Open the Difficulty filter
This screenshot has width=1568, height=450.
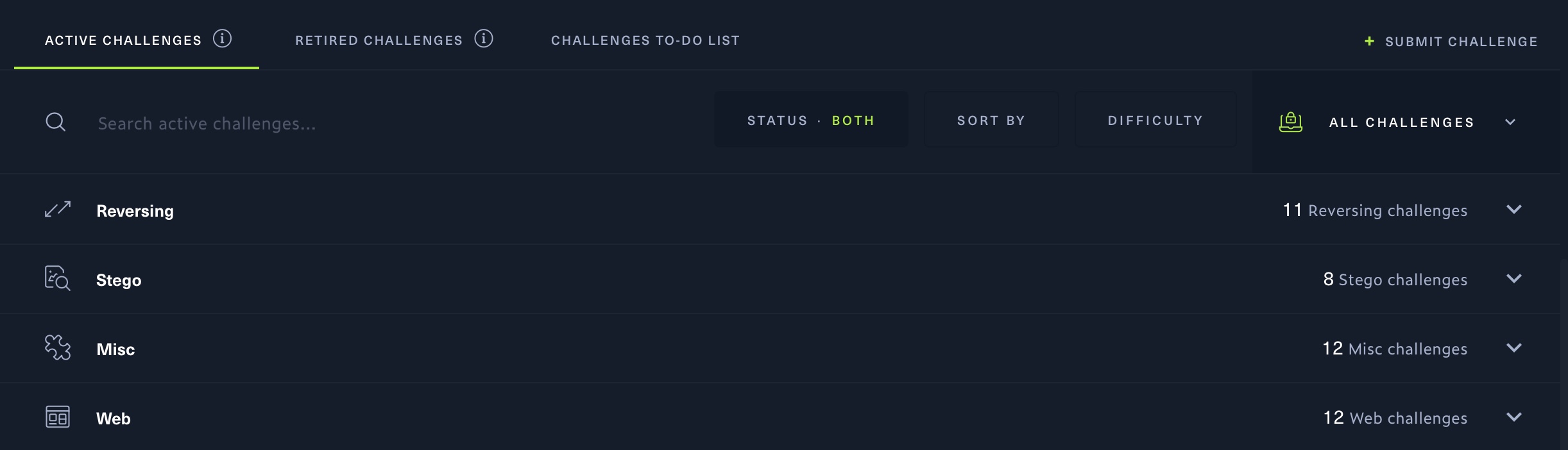pyautogui.click(x=1155, y=121)
